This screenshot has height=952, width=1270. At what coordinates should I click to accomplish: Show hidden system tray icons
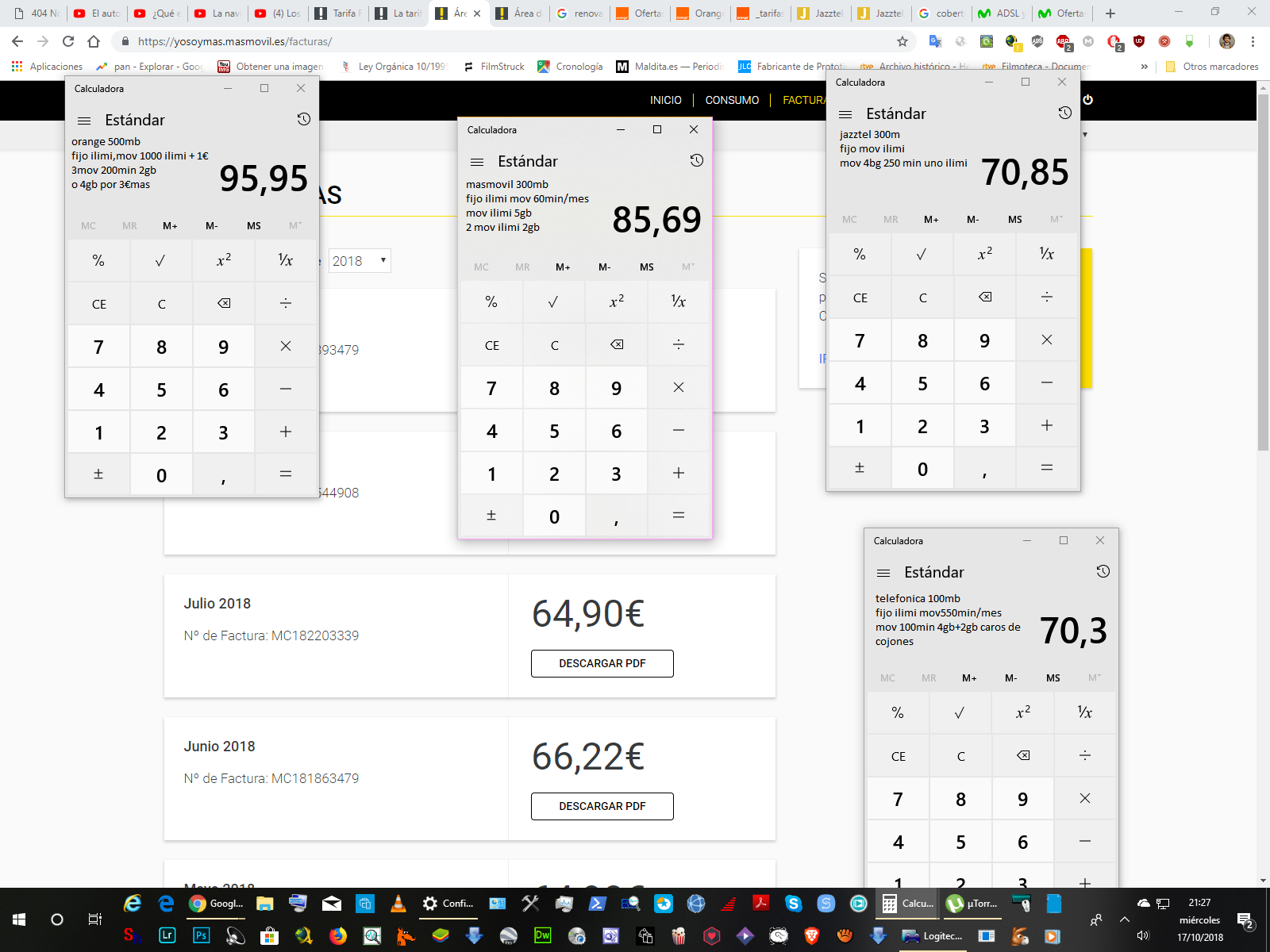point(1124,919)
